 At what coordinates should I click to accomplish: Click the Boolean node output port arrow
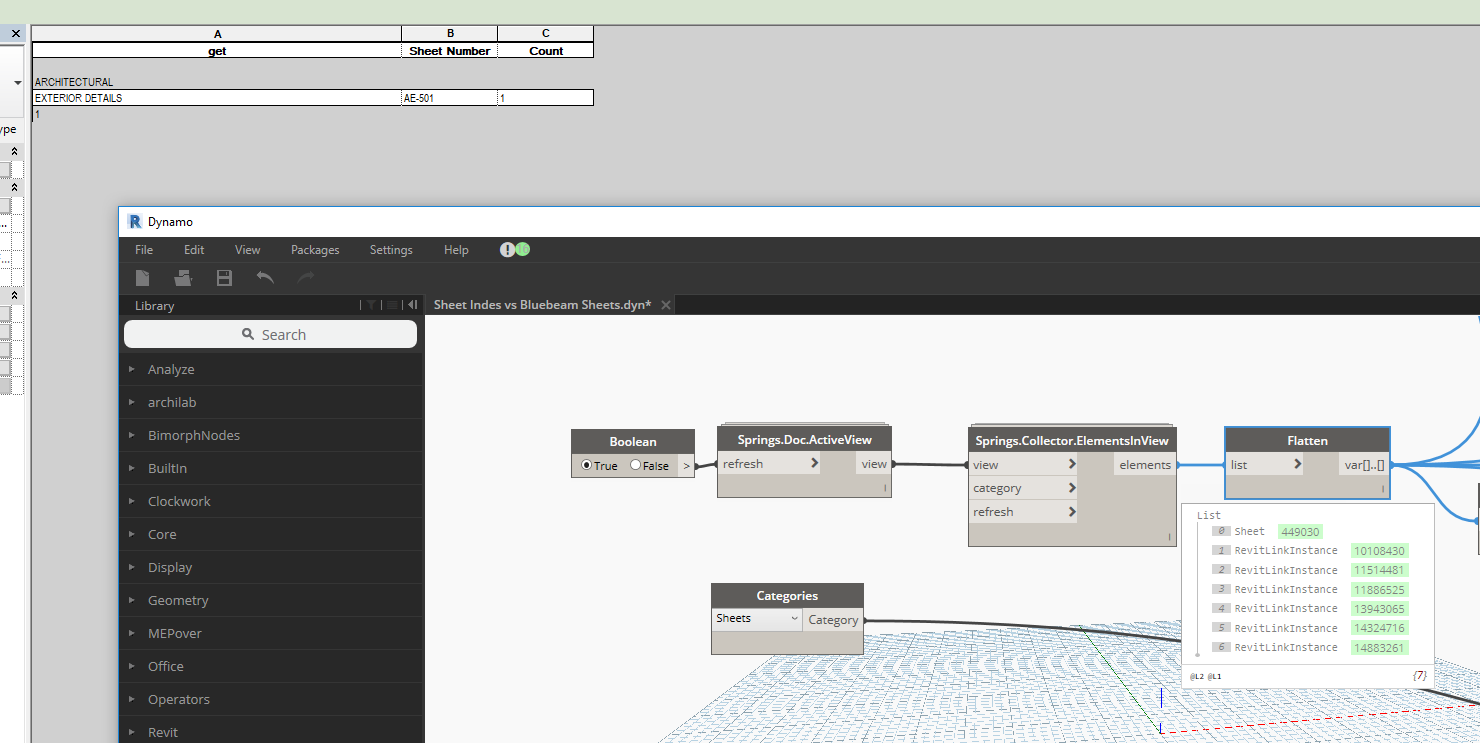point(686,465)
